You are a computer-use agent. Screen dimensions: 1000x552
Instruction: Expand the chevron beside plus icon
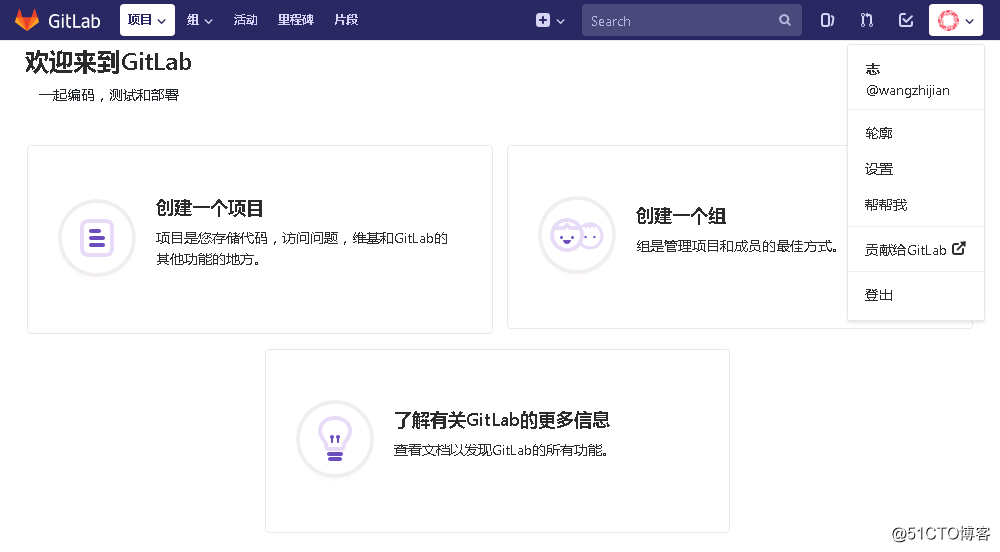click(x=561, y=21)
